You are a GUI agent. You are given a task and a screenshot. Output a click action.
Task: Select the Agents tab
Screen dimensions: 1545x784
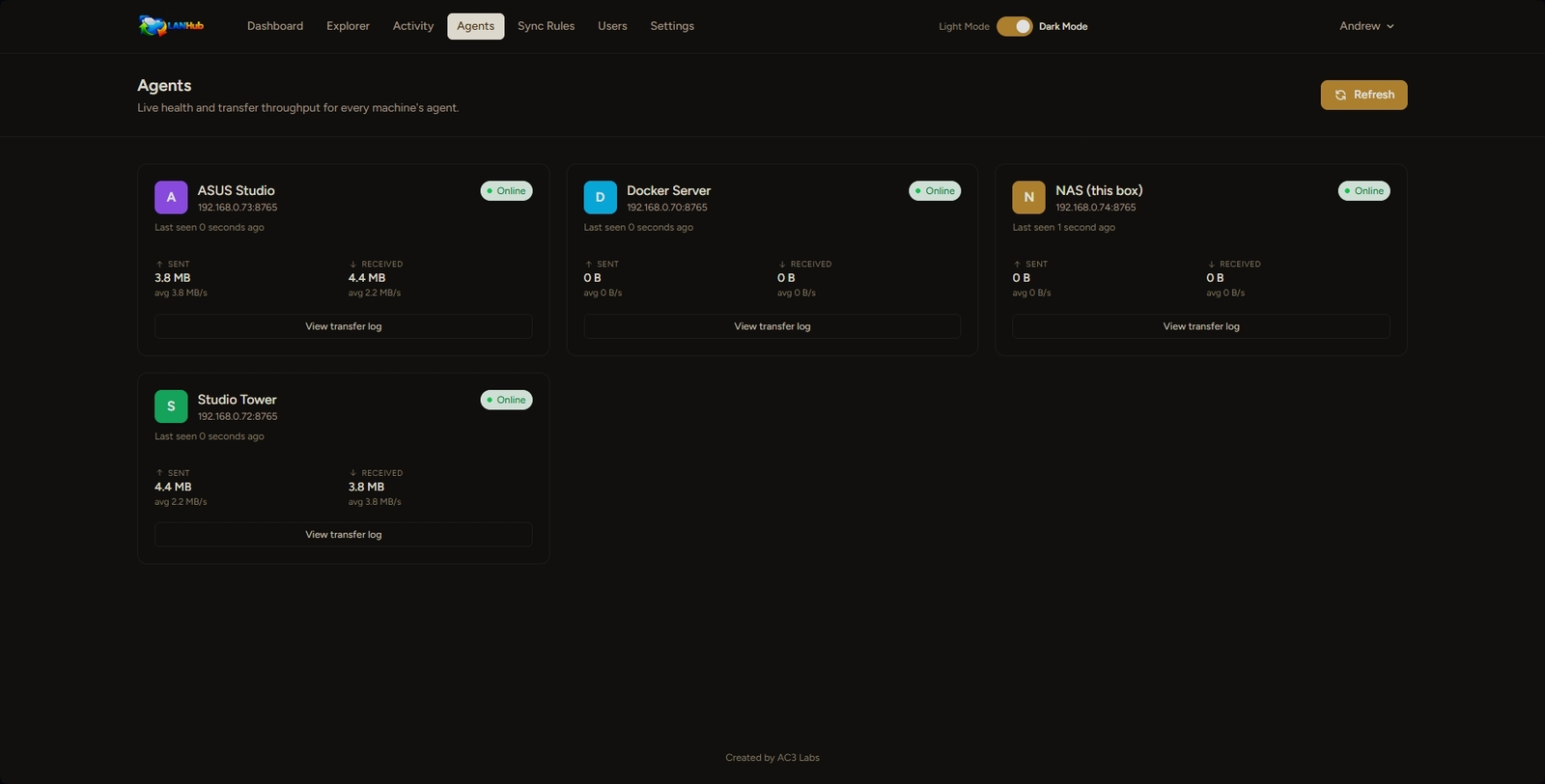tap(475, 26)
